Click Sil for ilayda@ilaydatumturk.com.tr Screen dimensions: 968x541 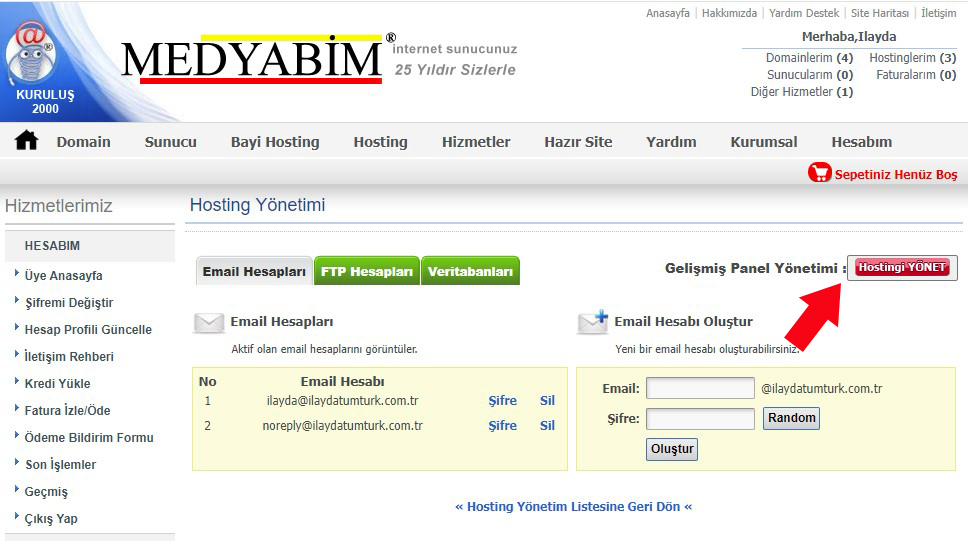[547, 400]
